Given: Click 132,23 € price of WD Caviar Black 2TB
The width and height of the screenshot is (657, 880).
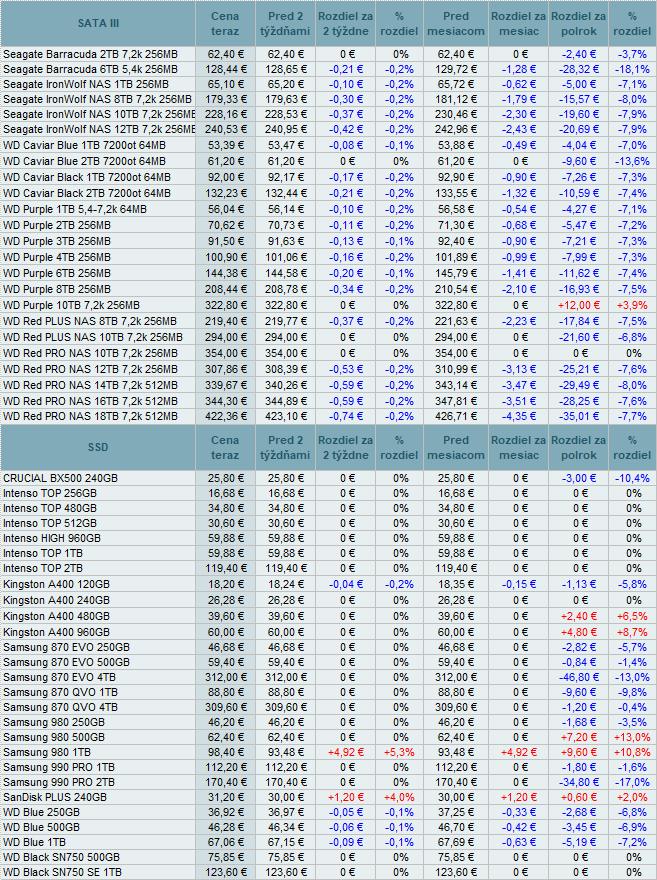Looking at the screenshot, I should 227,194.
